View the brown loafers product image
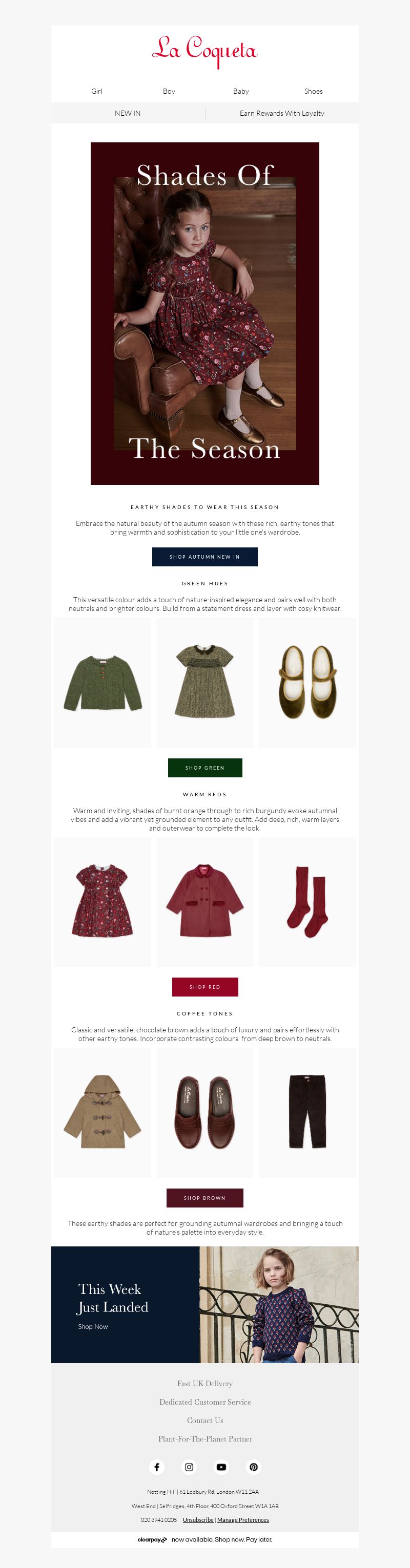This screenshot has width=410, height=1568. tap(204, 1113)
